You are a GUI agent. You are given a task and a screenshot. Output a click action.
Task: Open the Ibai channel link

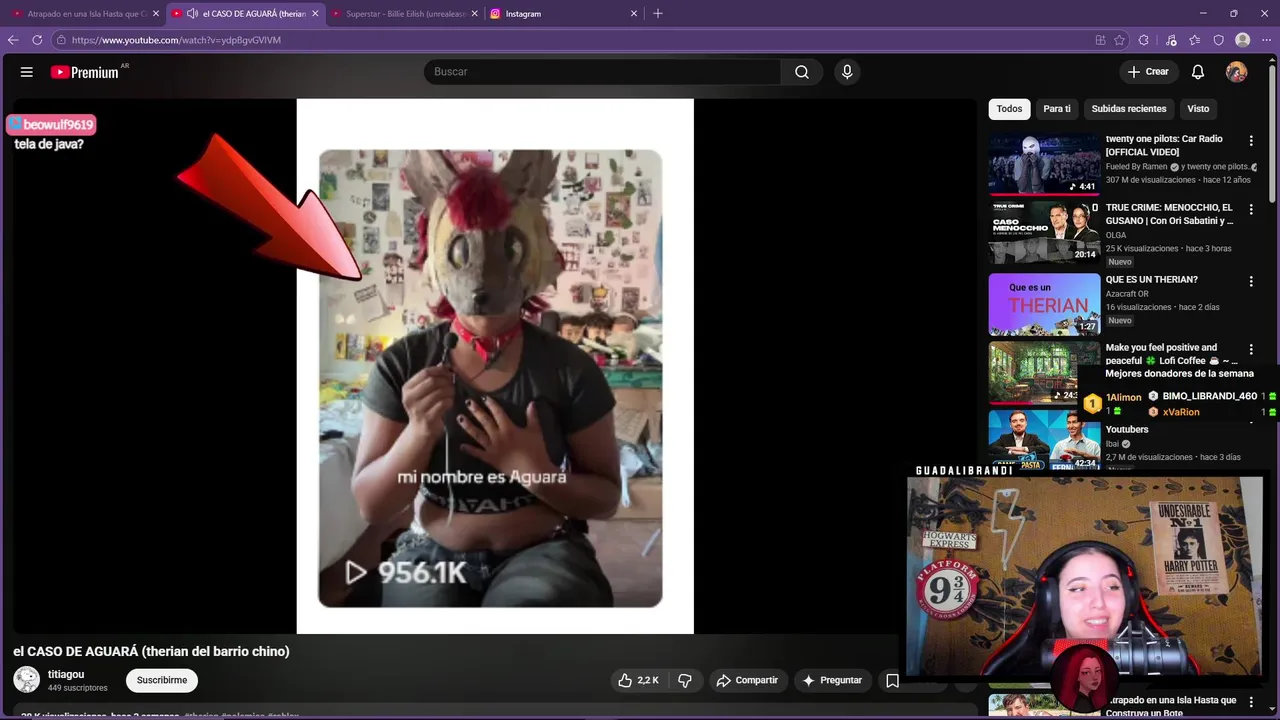coord(1112,443)
